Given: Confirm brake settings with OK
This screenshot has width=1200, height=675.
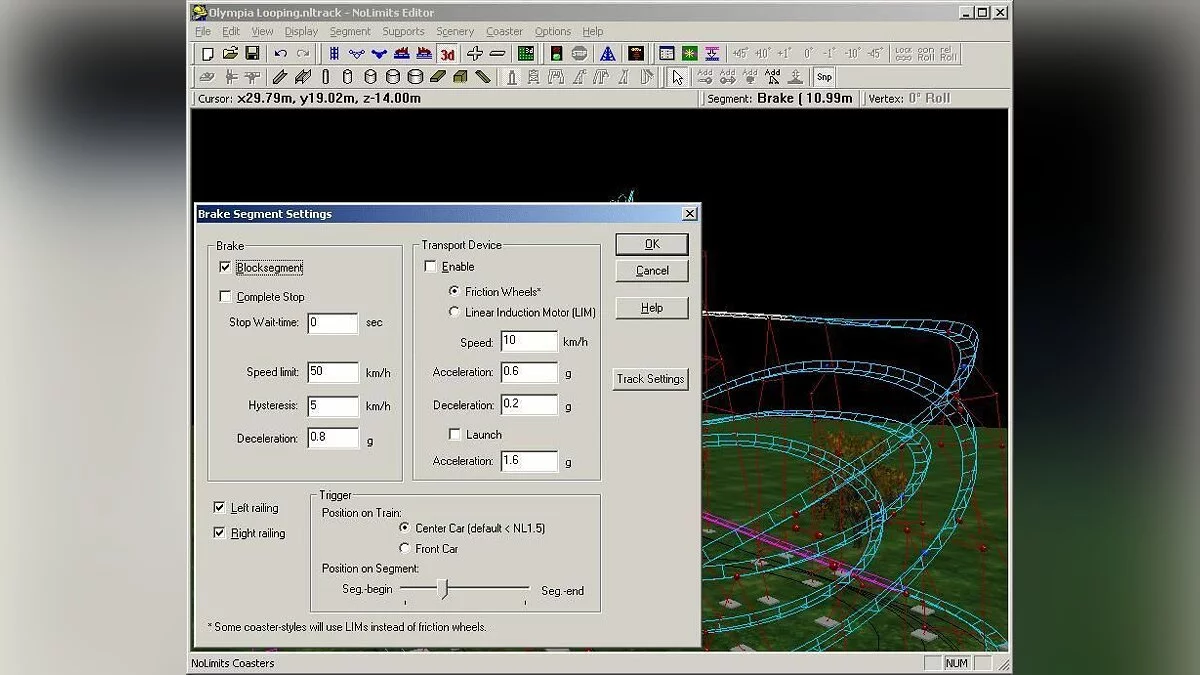Looking at the screenshot, I should [x=652, y=244].
